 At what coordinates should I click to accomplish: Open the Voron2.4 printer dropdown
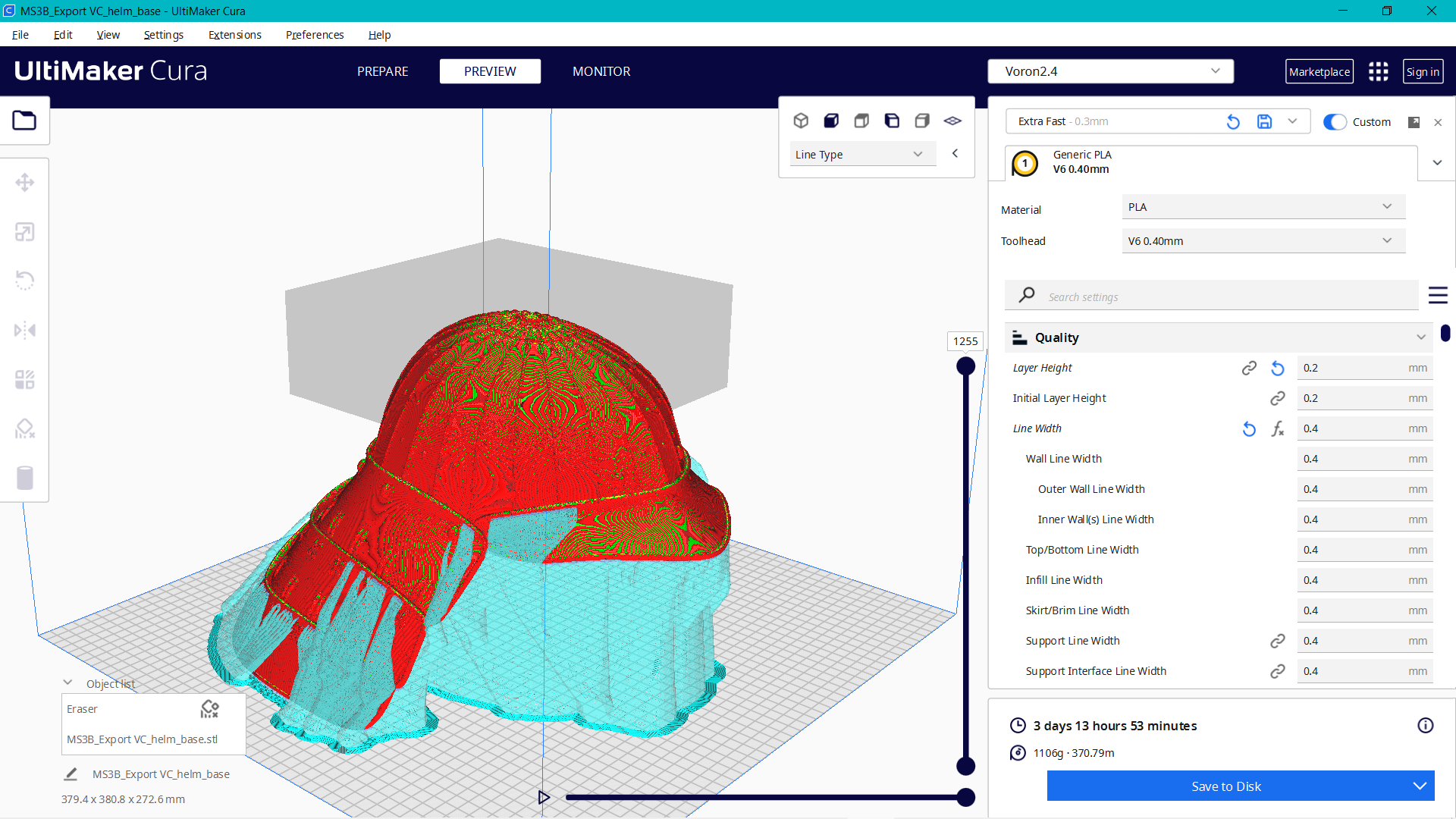pos(1110,71)
